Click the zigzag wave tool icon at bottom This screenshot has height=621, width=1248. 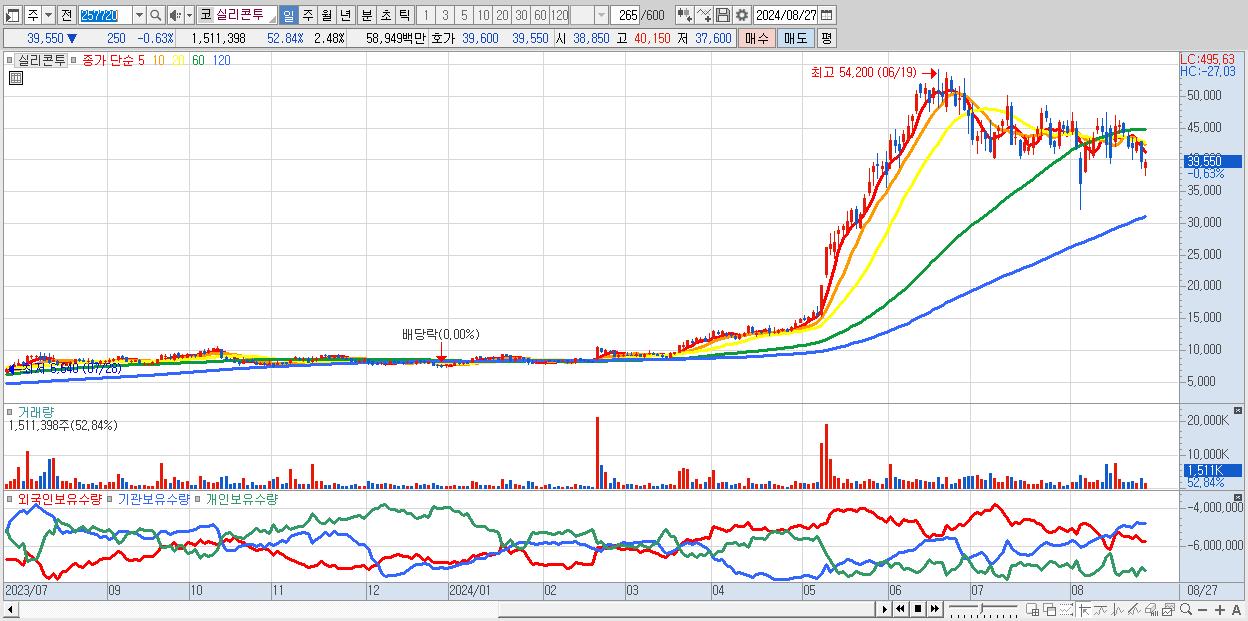(1118, 609)
